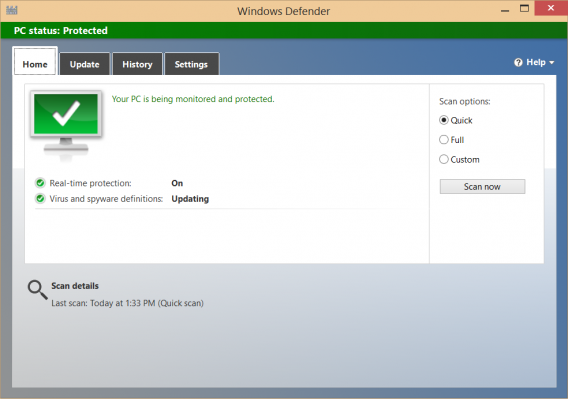This screenshot has height=399, width=568.
Task: Click the 'On' status value
Action: click(x=177, y=183)
